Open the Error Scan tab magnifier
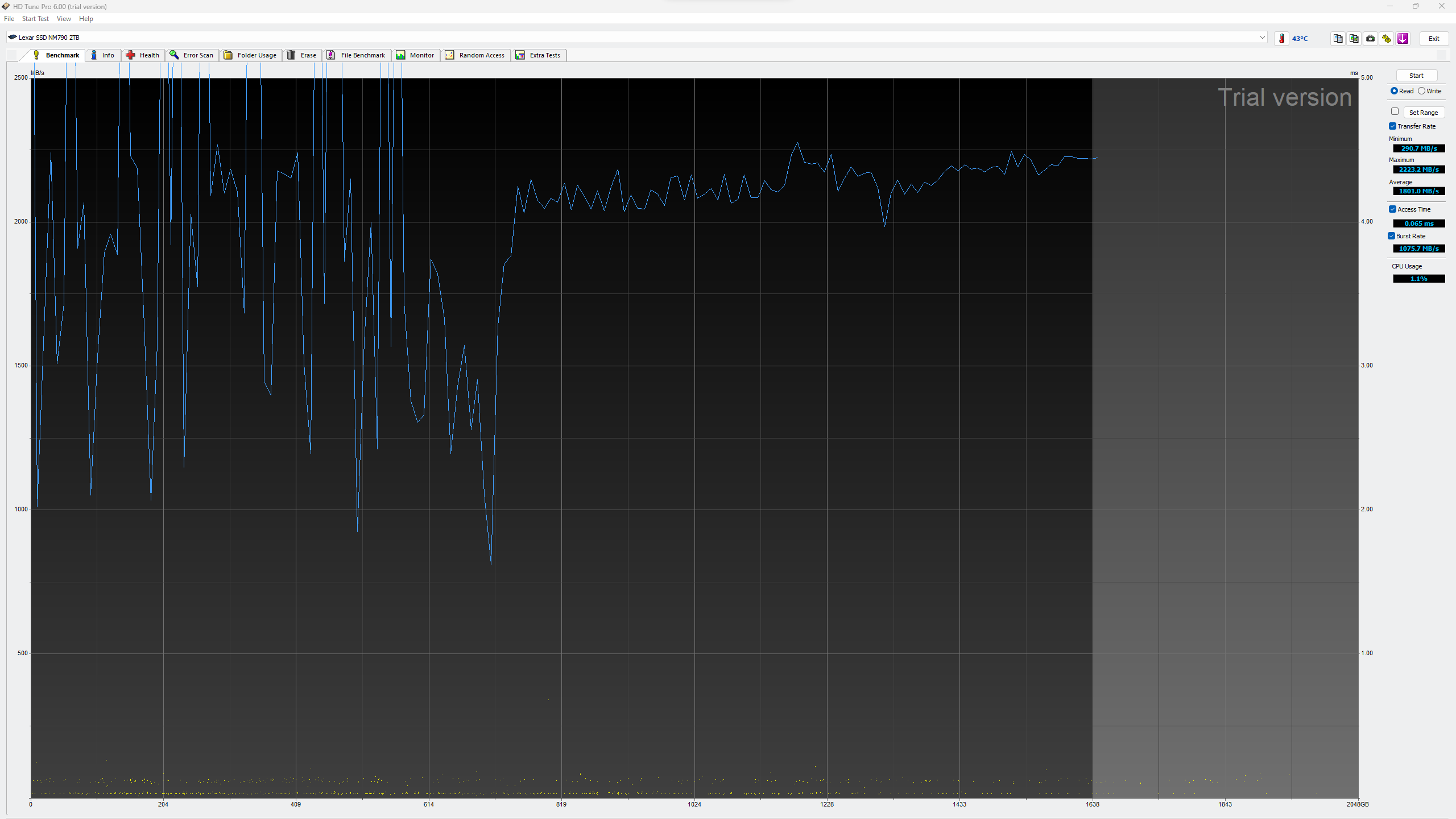Screen dimensions: 1456x819 pos(192,55)
